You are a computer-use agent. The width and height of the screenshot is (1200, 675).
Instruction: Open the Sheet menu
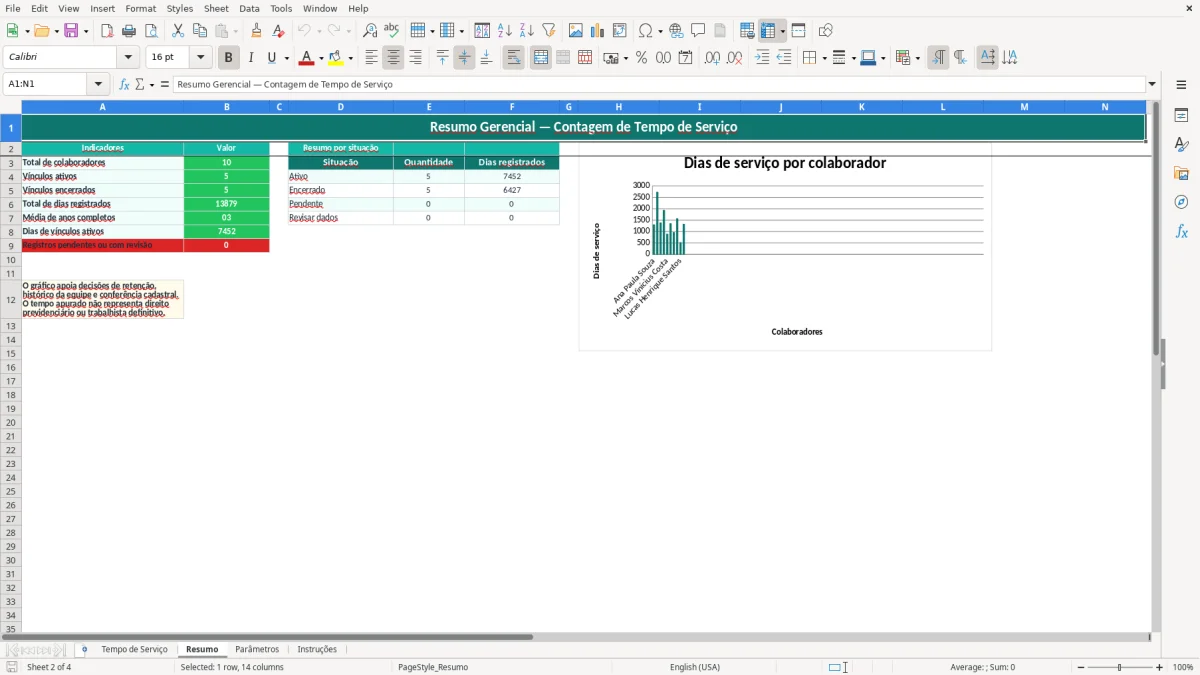pyautogui.click(x=216, y=8)
